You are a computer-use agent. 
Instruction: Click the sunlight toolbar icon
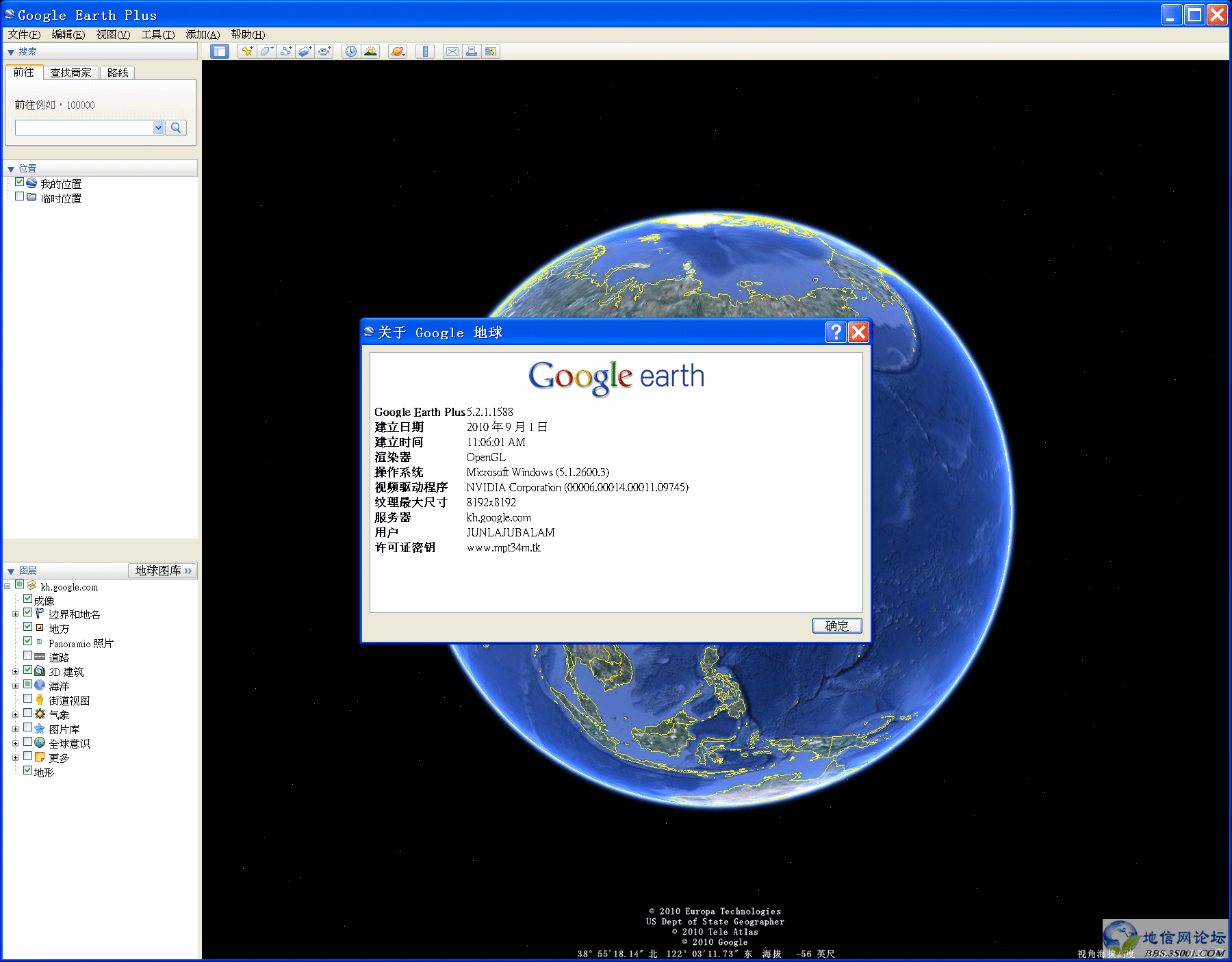click(x=370, y=51)
